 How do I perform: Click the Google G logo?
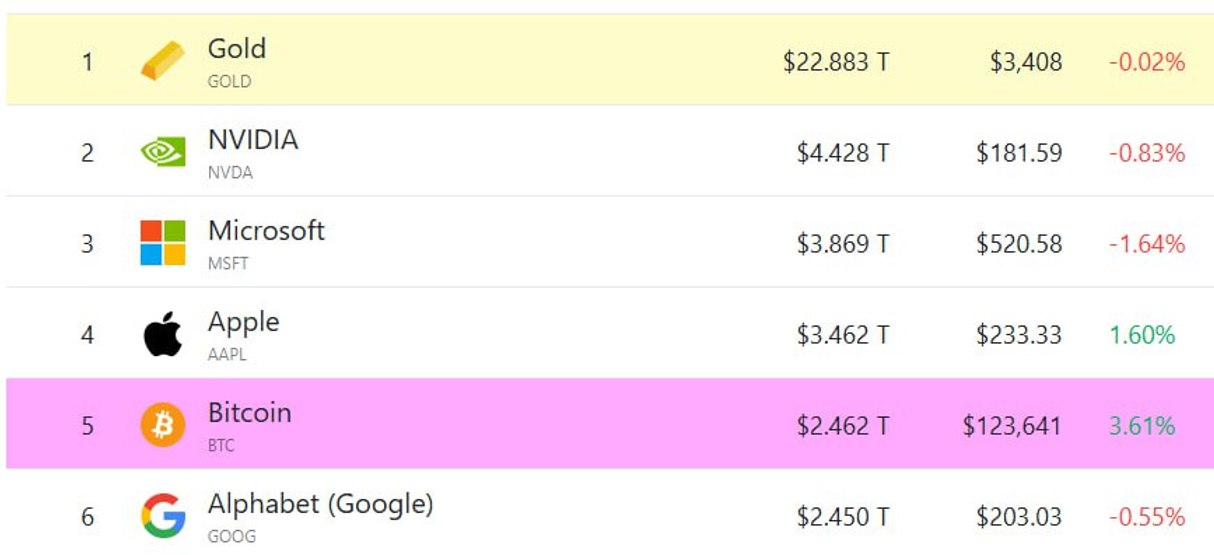162,516
